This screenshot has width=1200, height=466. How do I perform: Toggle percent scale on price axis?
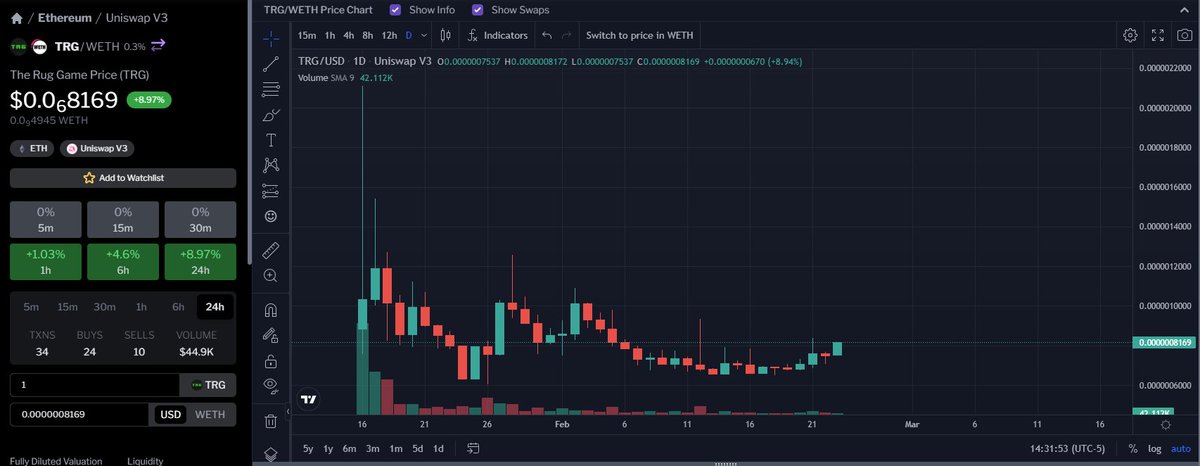[x=1132, y=449]
